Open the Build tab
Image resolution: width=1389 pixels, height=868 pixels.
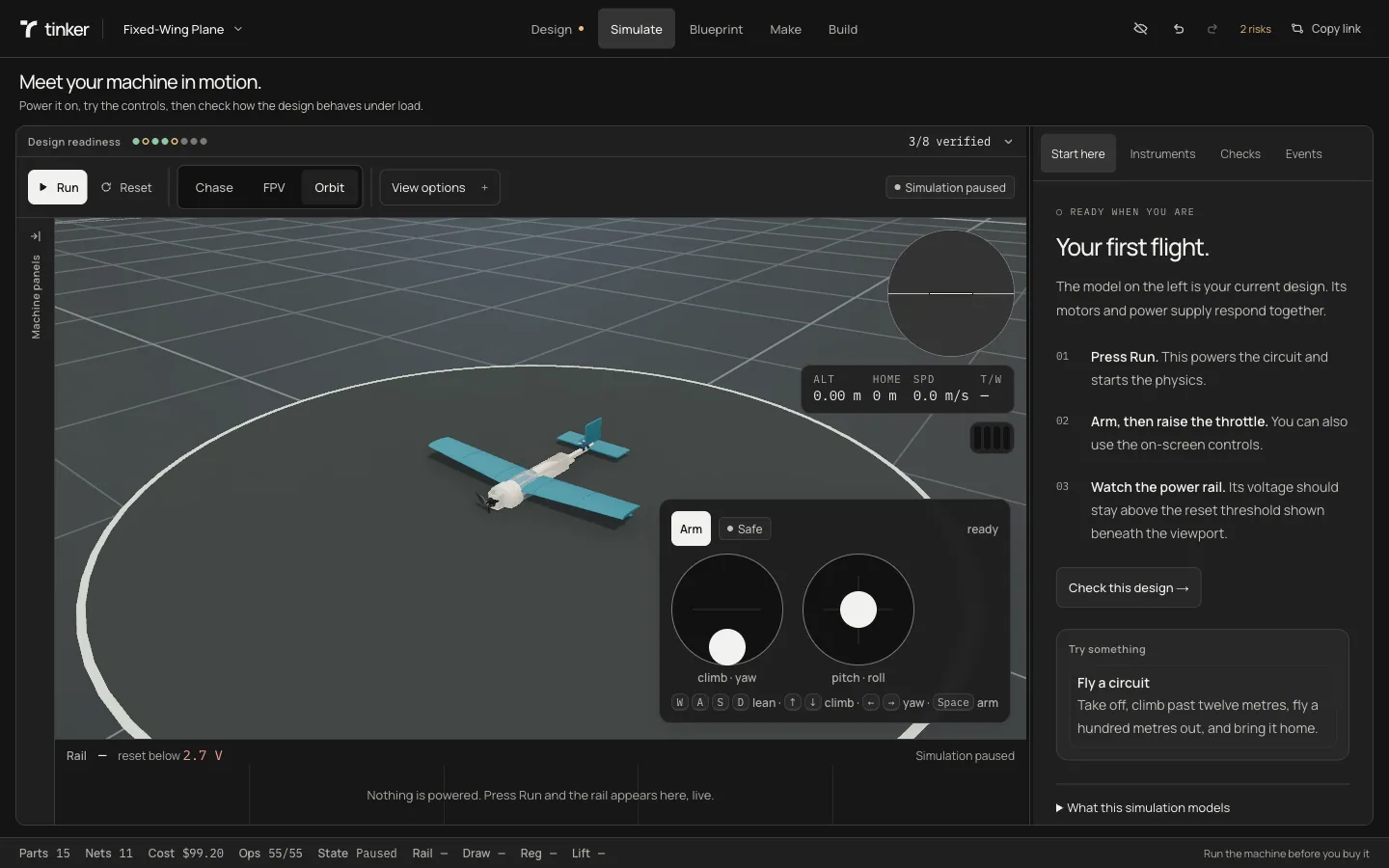tap(843, 29)
